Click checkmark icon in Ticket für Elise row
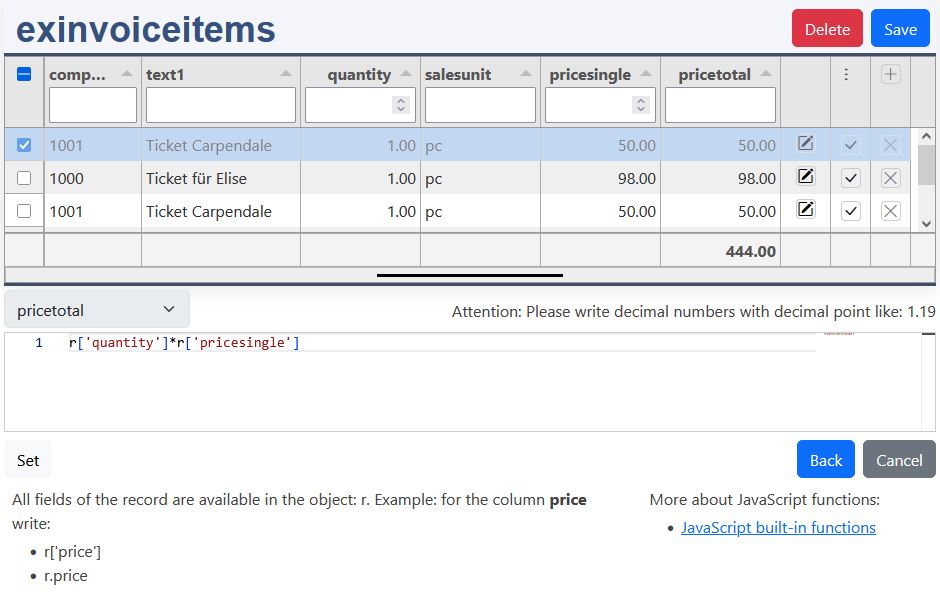 coord(850,178)
